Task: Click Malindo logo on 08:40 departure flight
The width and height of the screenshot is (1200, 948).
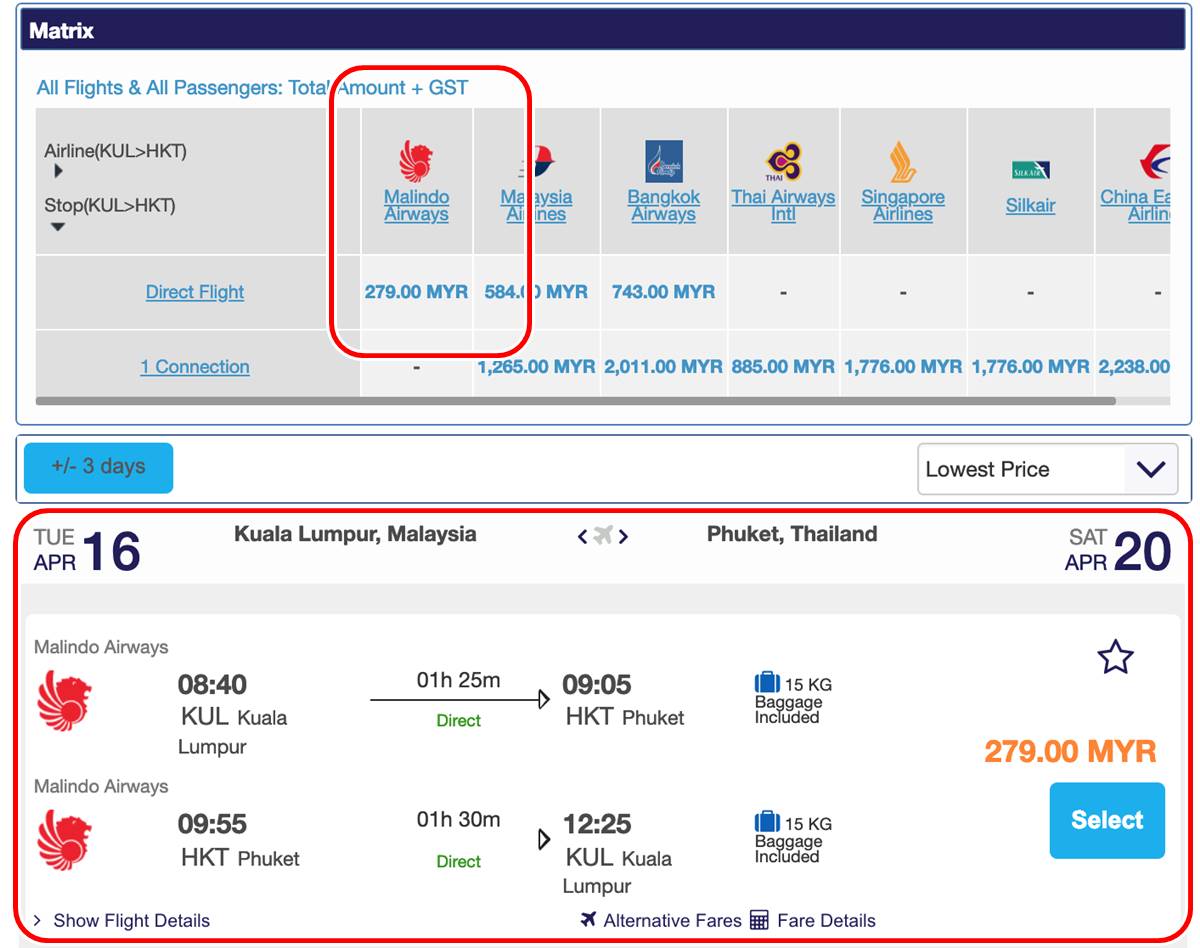Action: [x=64, y=701]
